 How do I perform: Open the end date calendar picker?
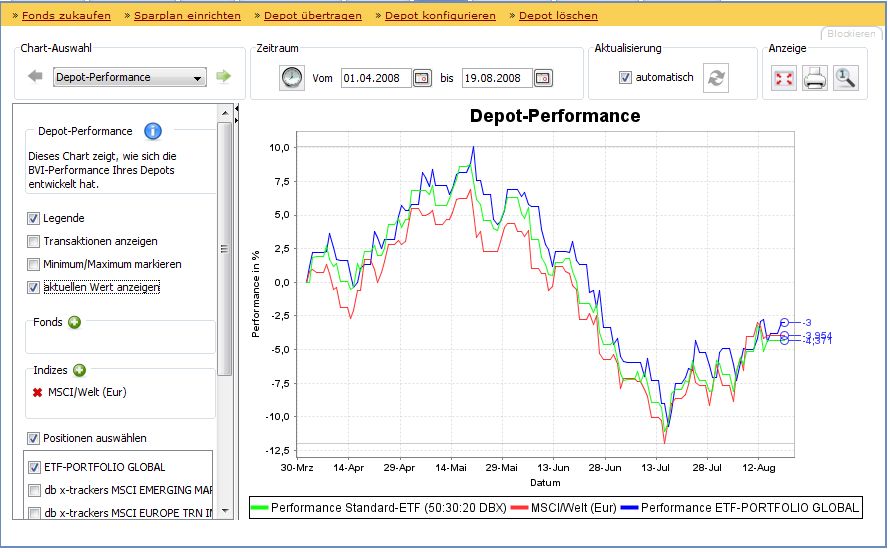pyautogui.click(x=542, y=78)
